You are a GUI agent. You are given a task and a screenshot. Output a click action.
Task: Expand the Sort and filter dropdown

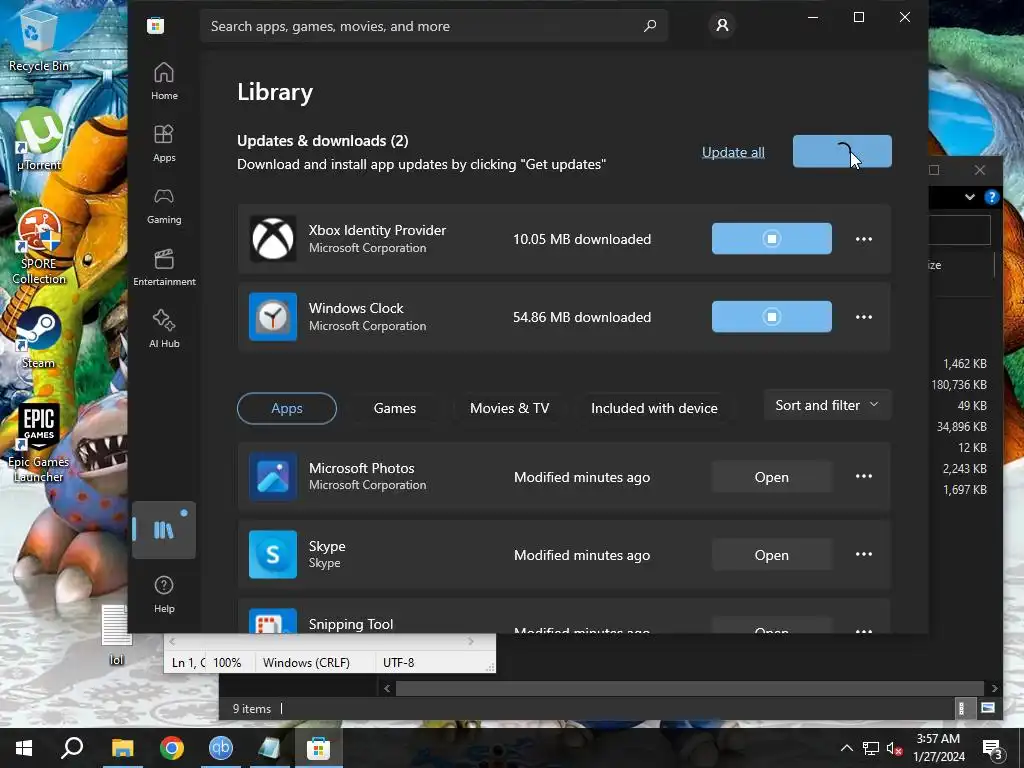coord(827,405)
